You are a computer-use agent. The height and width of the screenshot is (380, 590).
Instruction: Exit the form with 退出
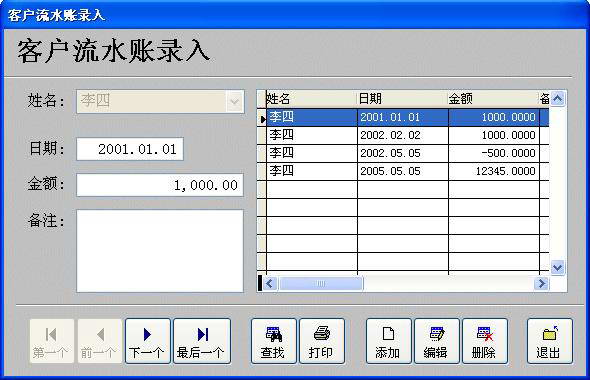coord(550,341)
